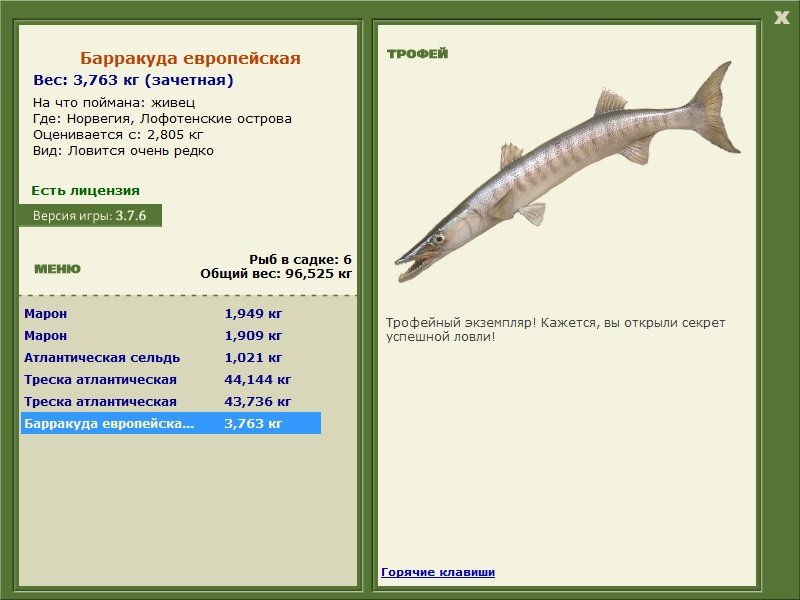
Task: Click the Трофейный экземпляр description text
Action: click(x=555, y=330)
